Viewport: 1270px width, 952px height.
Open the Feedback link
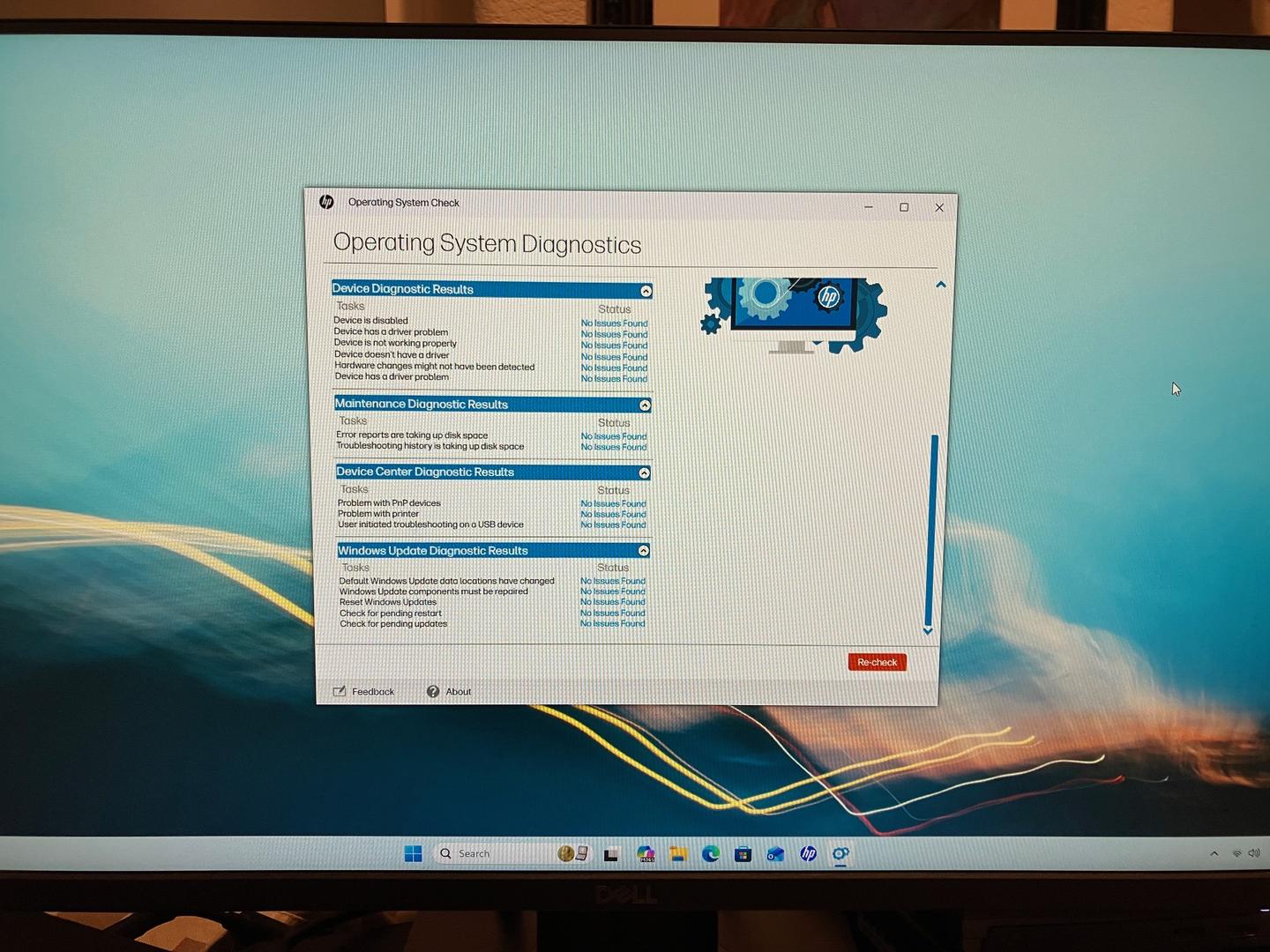point(364,692)
